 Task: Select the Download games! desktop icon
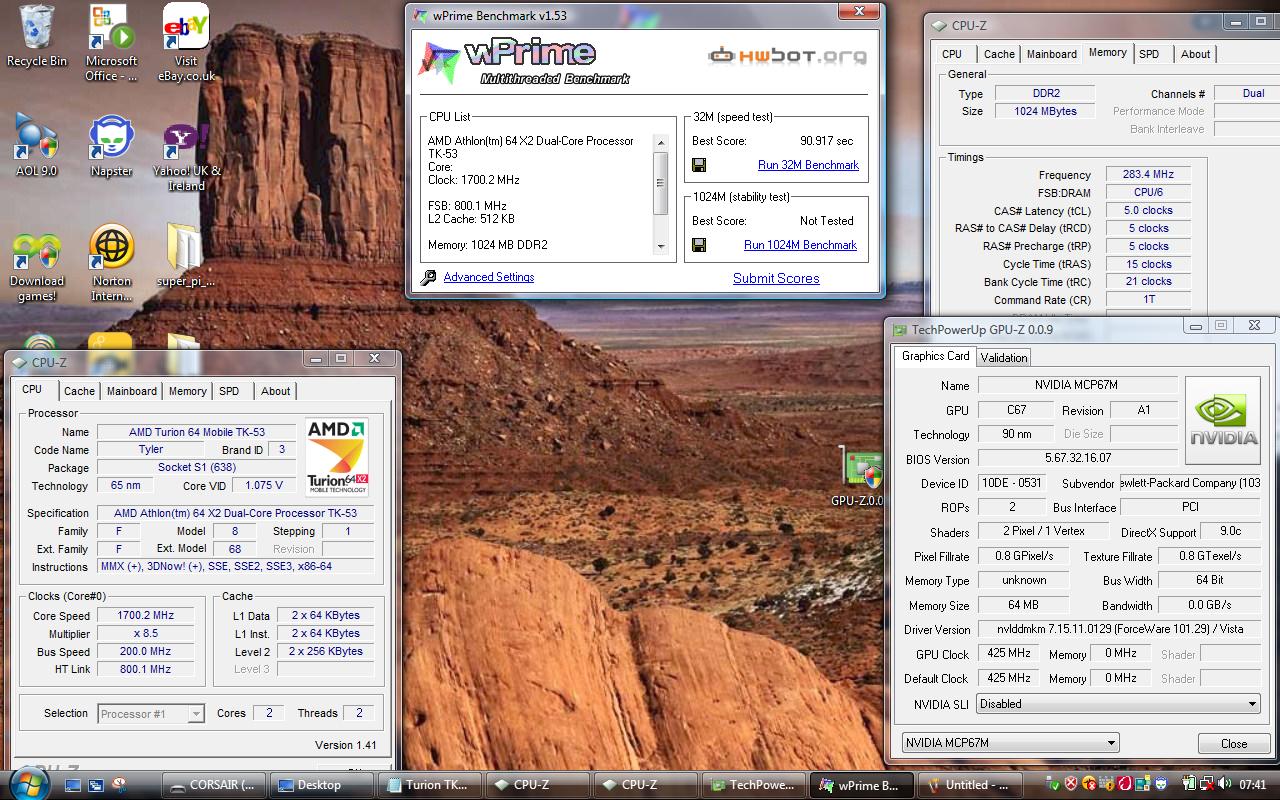coord(36,266)
